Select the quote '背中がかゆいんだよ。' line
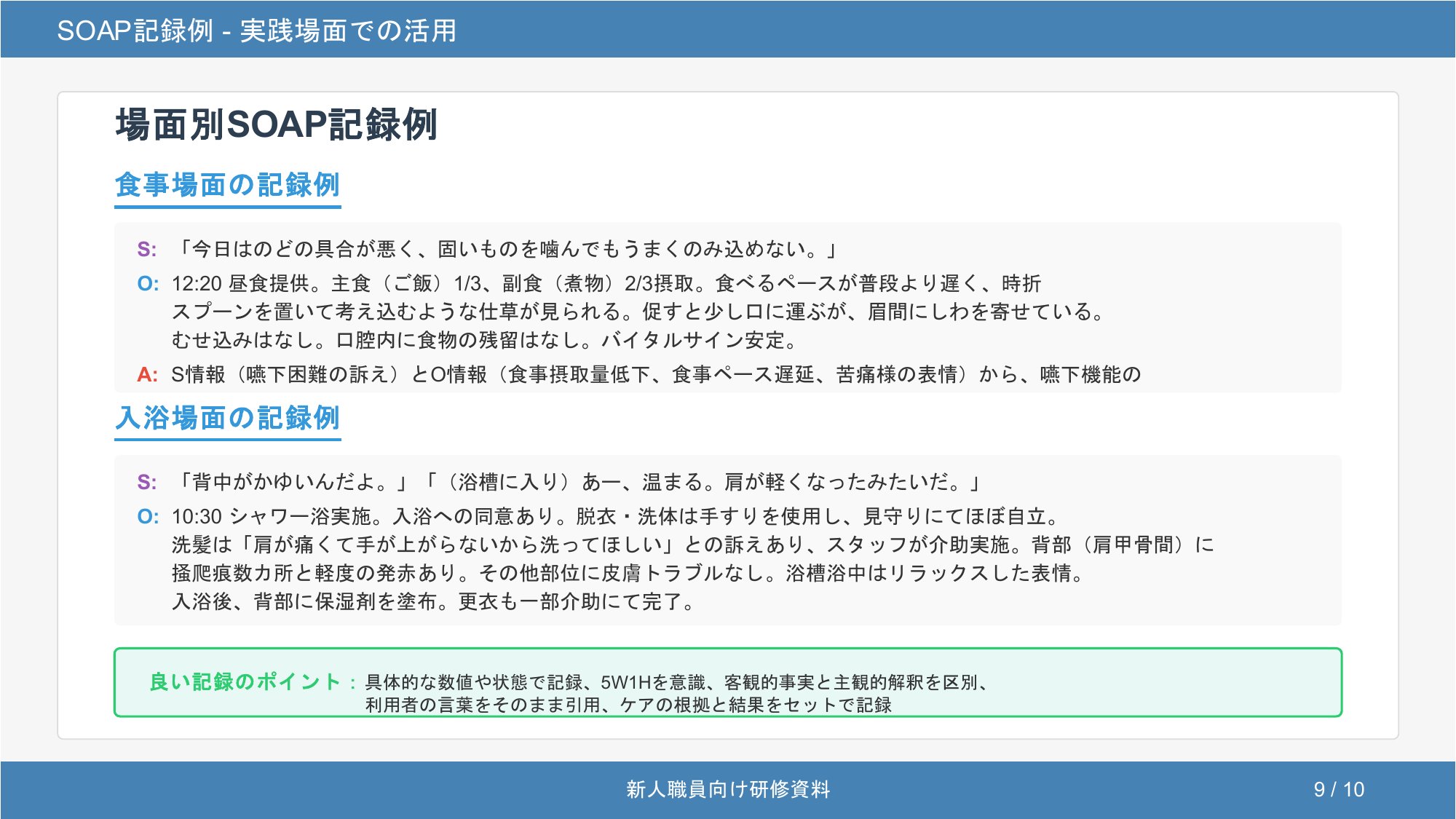 [579, 482]
